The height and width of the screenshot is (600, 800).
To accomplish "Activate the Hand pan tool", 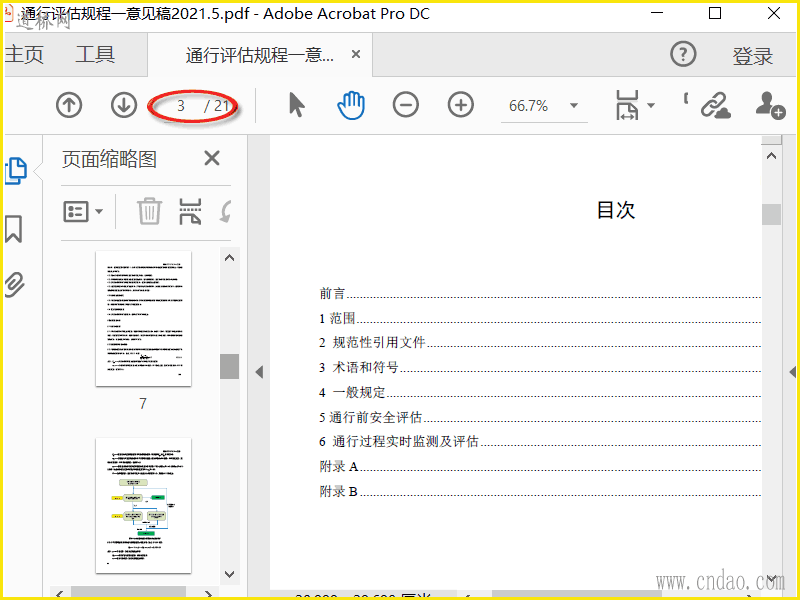I will point(351,105).
